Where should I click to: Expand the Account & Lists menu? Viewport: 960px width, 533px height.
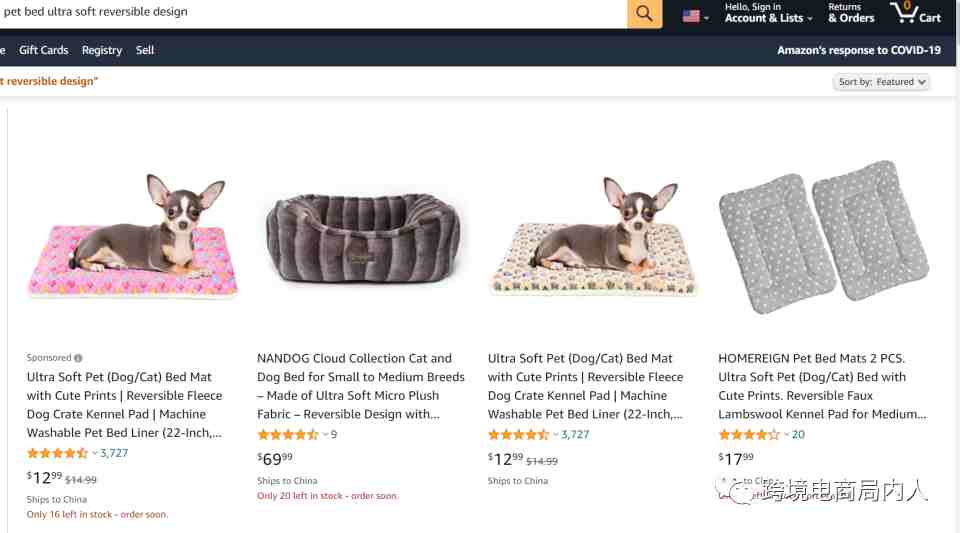click(x=768, y=13)
